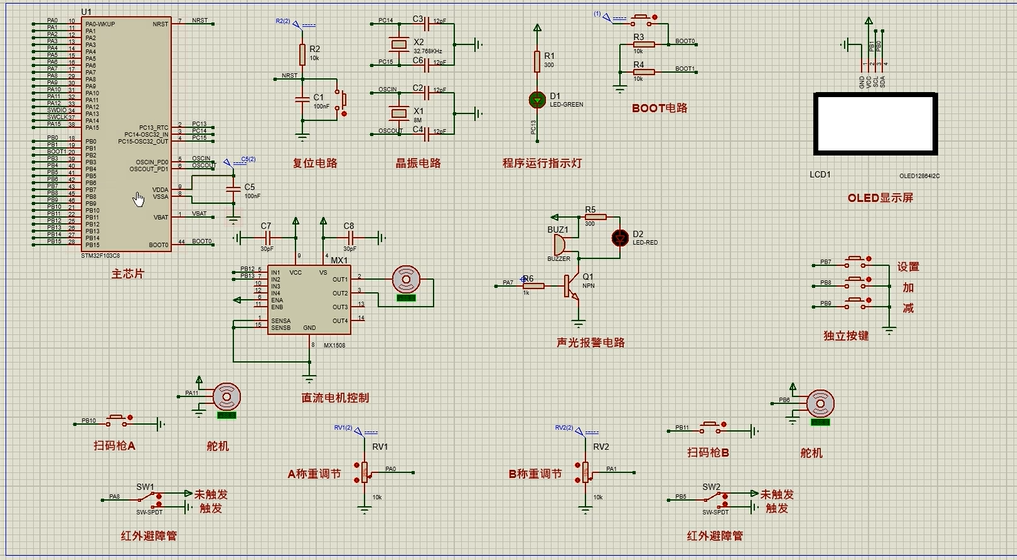Viewport: 1017px width, 560px height.
Task: Click resistor R6 on the PA7 line
Action: 534,286
